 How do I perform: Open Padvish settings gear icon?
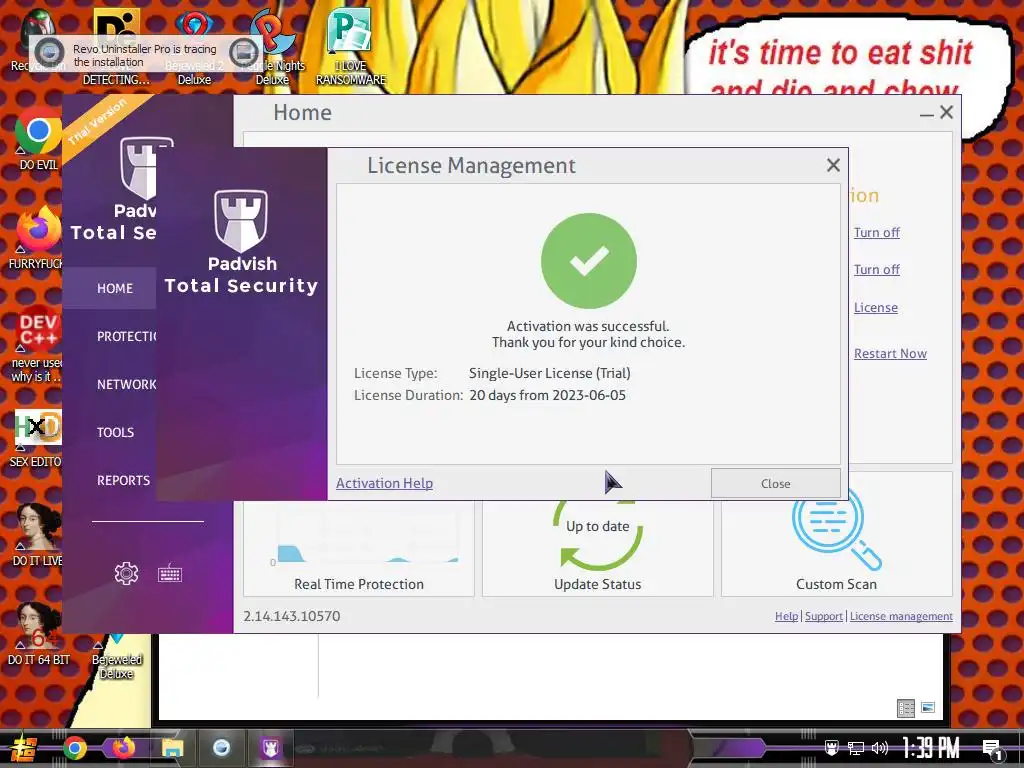tap(126, 573)
